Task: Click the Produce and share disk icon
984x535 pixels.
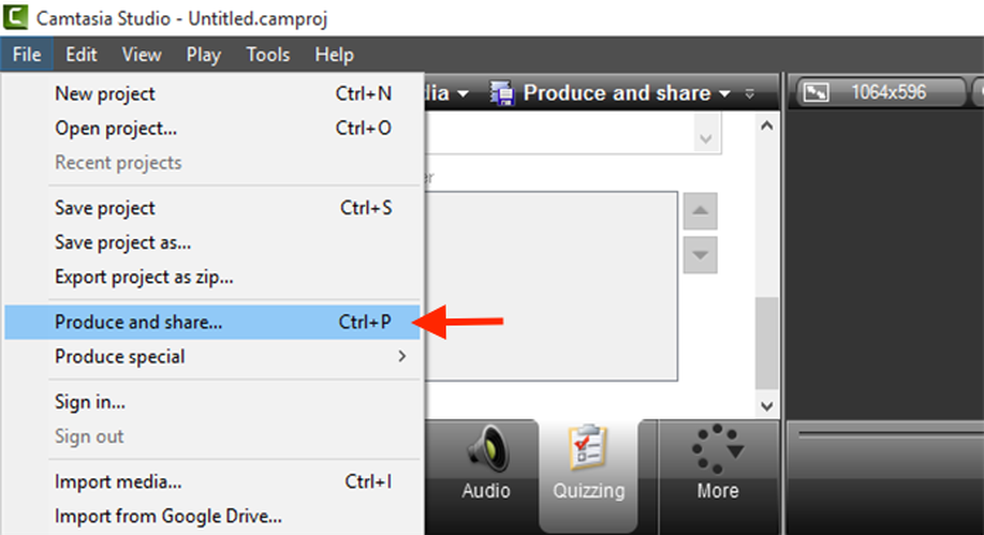Action: coord(502,94)
